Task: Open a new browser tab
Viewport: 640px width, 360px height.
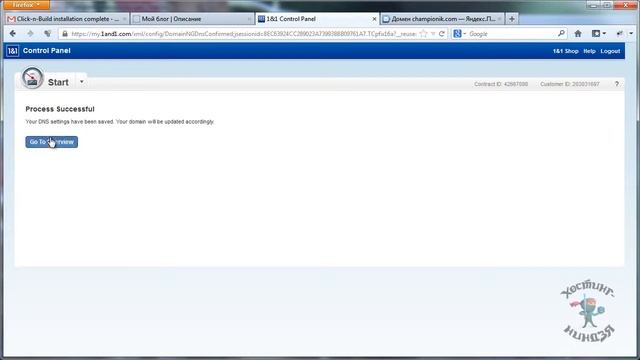Action: (x=512, y=19)
